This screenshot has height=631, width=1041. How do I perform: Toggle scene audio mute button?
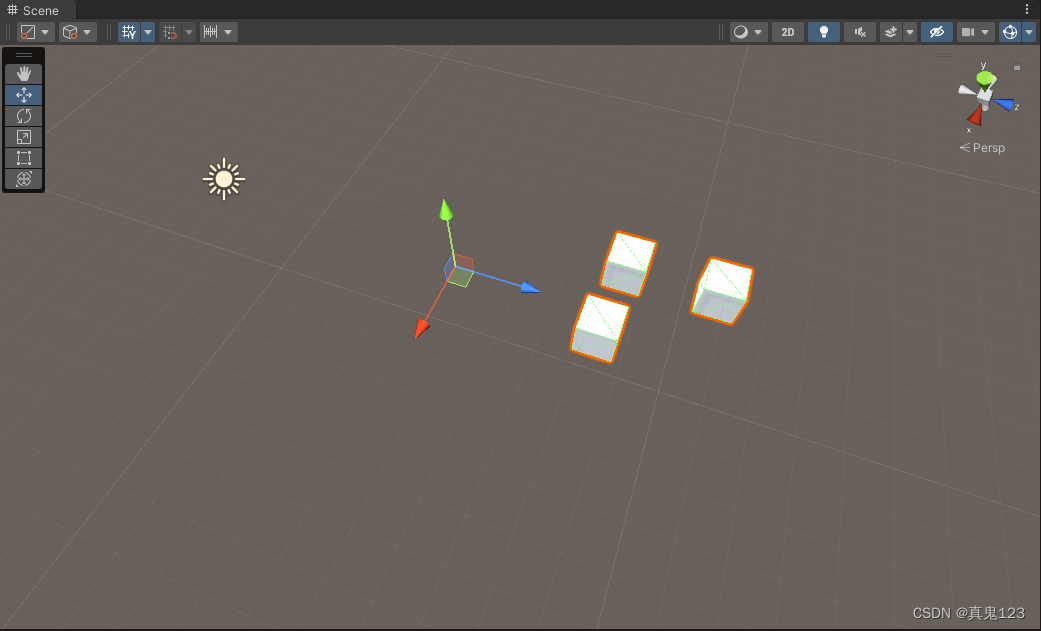(860, 32)
